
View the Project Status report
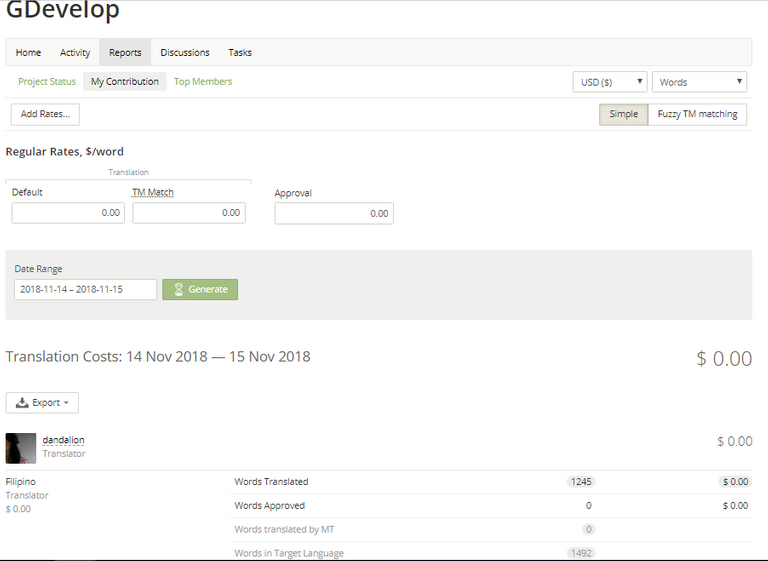(x=47, y=82)
